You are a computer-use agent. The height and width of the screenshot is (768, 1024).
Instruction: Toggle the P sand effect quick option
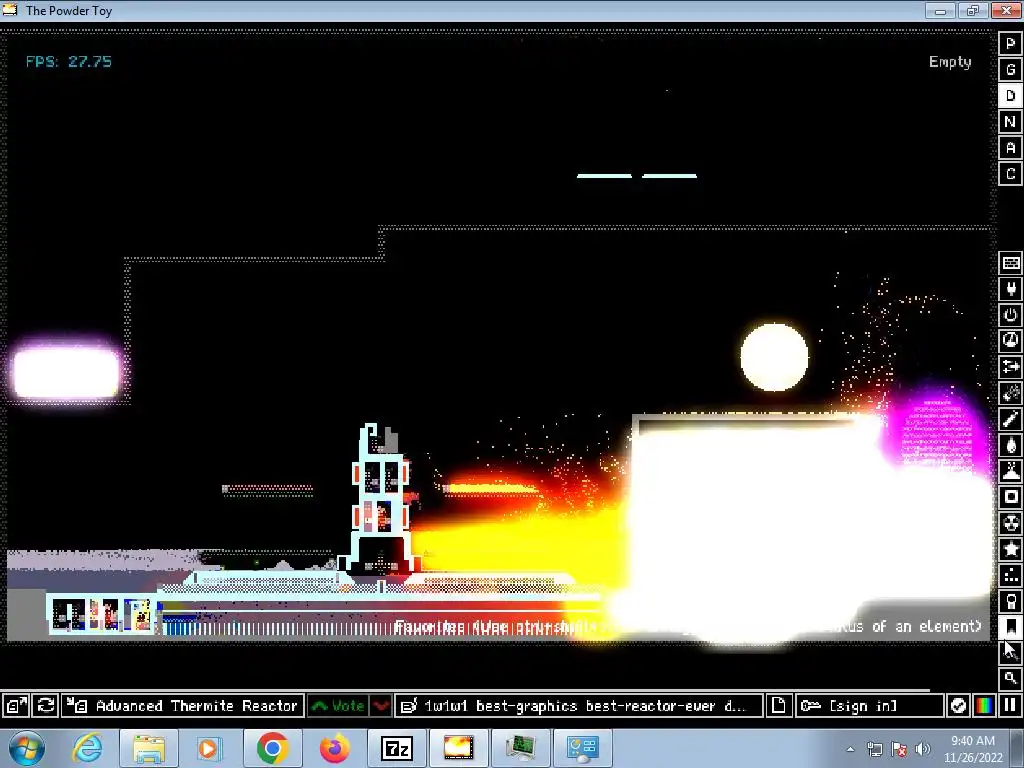pos(1010,44)
